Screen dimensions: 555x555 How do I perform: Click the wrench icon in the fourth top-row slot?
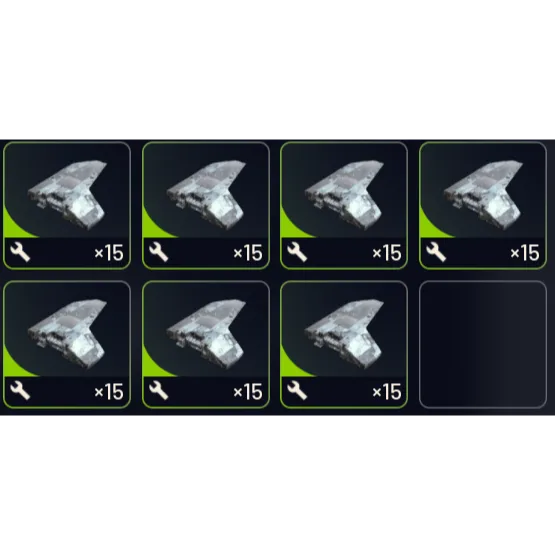[x=436, y=252]
